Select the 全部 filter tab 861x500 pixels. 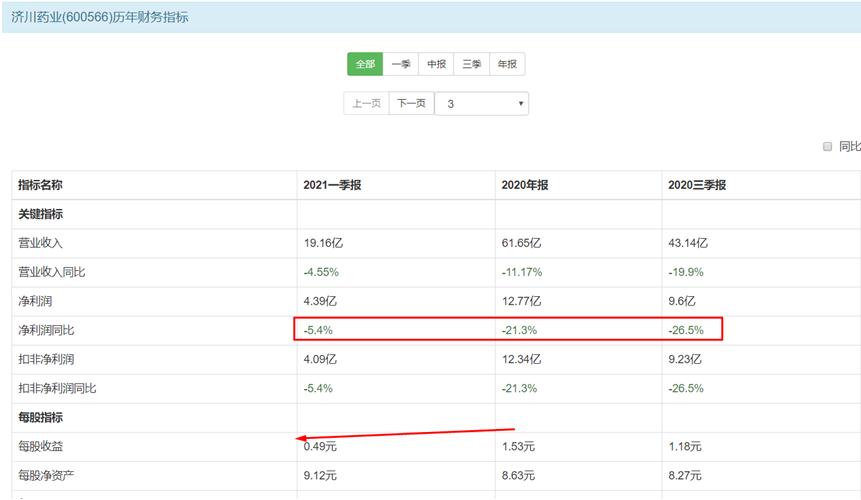[x=365, y=64]
